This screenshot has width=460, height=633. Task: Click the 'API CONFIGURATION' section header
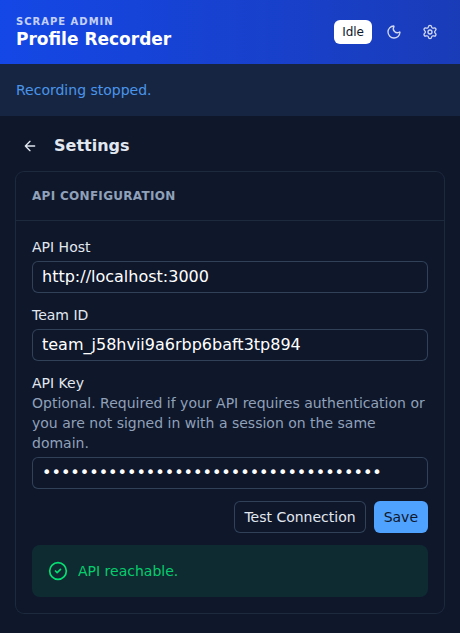tap(103, 196)
